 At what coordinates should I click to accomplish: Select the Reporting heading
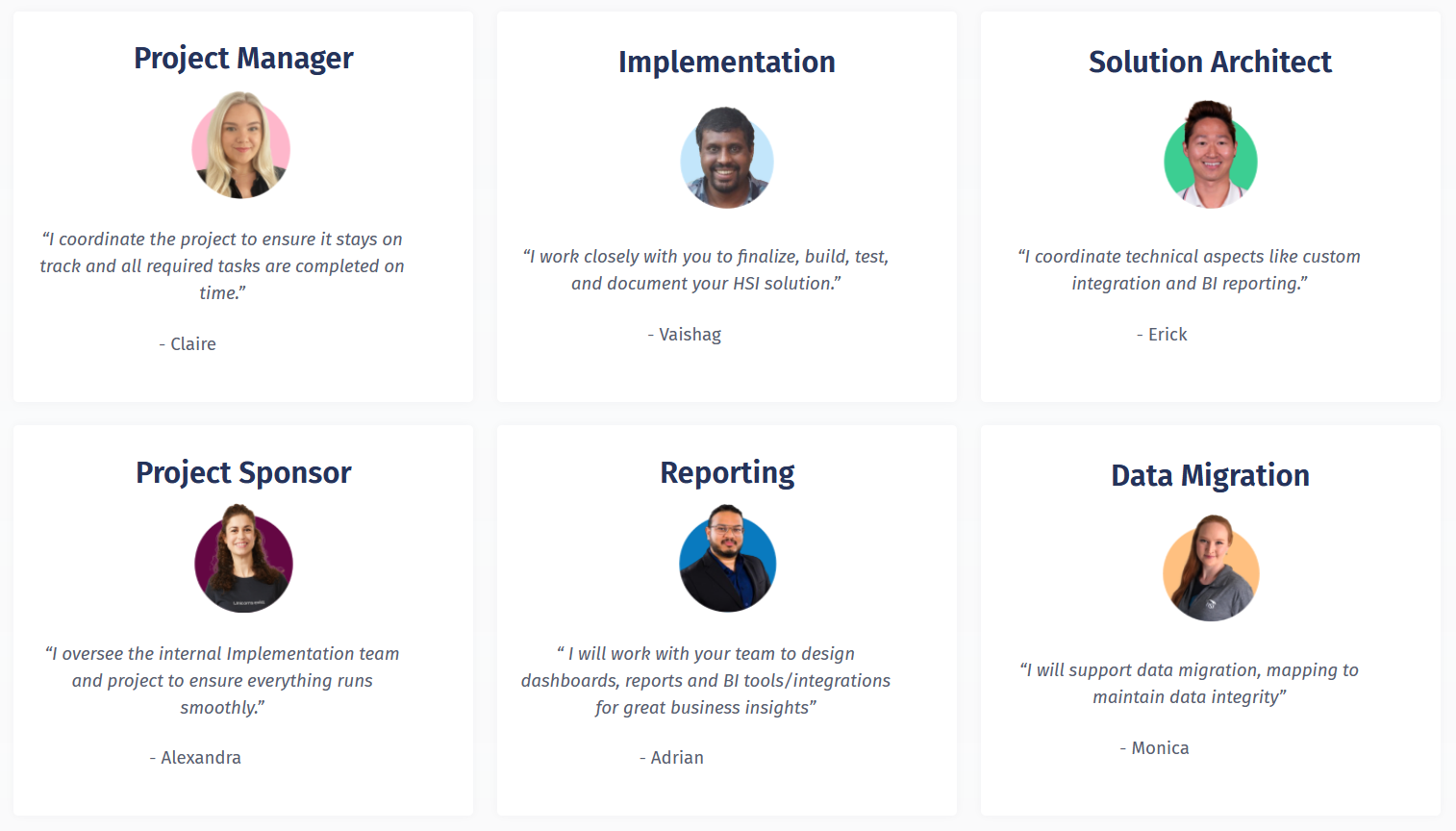click(x=727, y=473)
